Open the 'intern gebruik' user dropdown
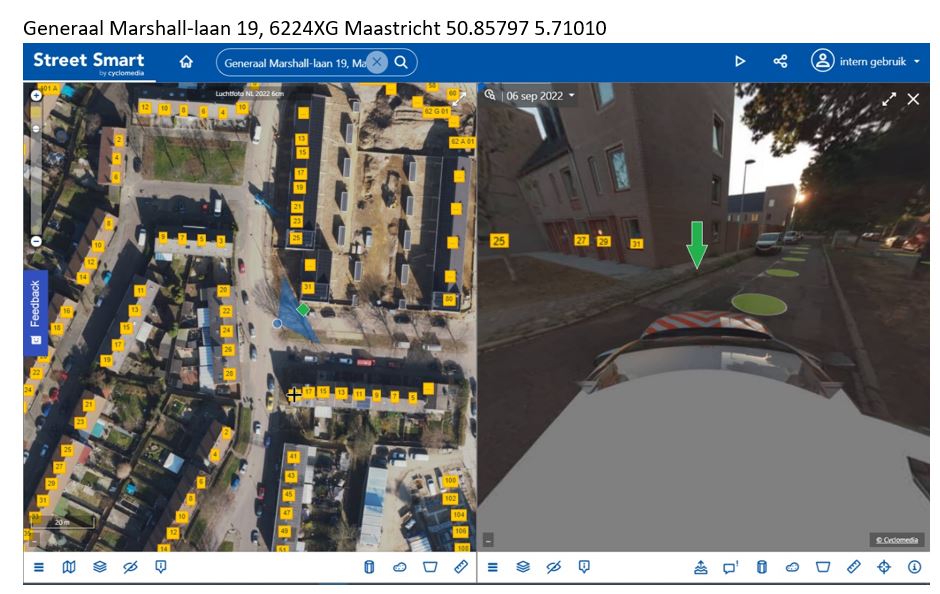940x594 pixels. tap(866, 62)
